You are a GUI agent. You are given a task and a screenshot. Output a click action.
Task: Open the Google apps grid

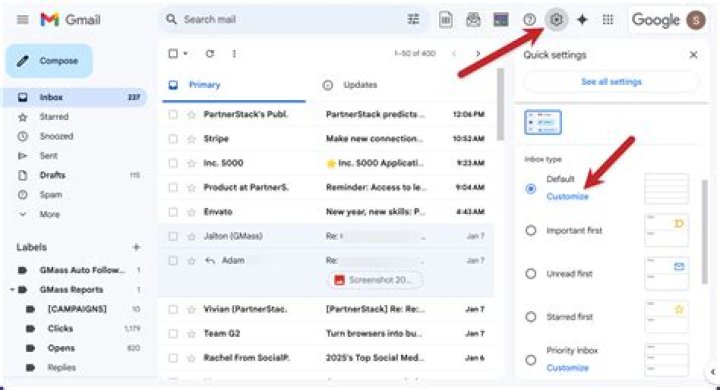[x=608, y=20]
